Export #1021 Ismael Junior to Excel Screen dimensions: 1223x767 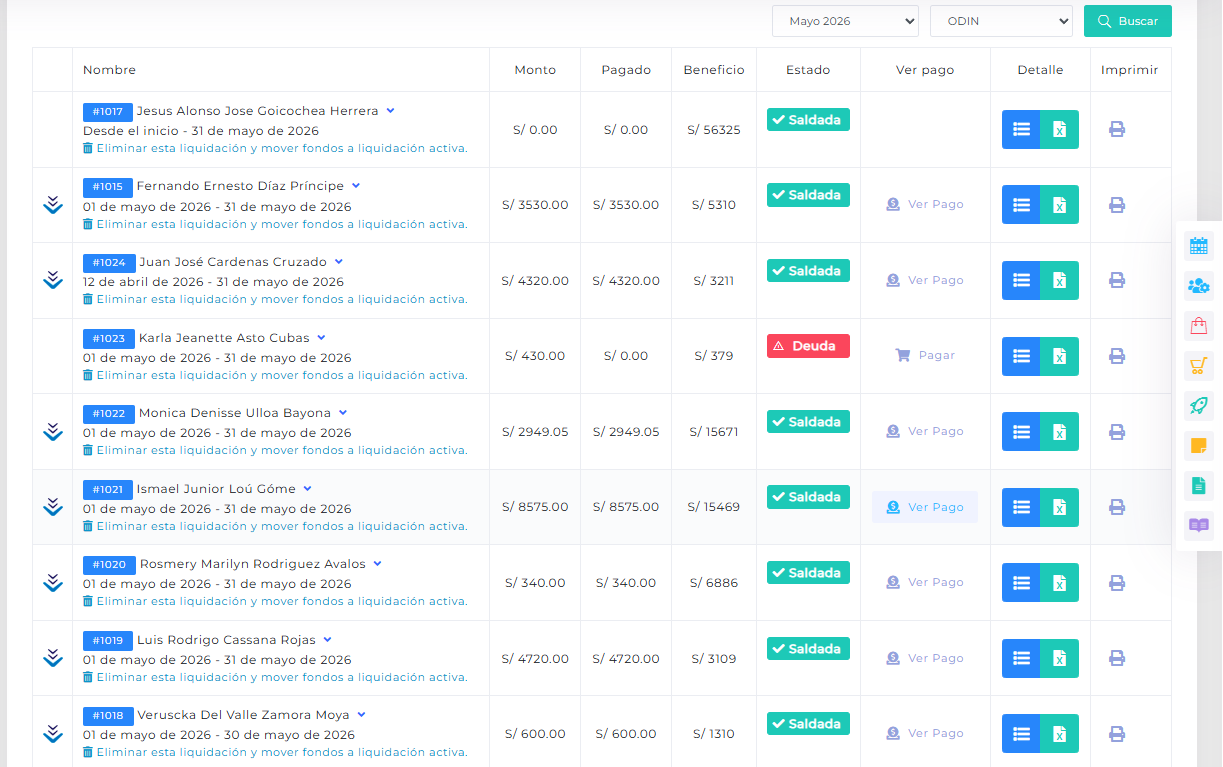tap(1059, 507)
